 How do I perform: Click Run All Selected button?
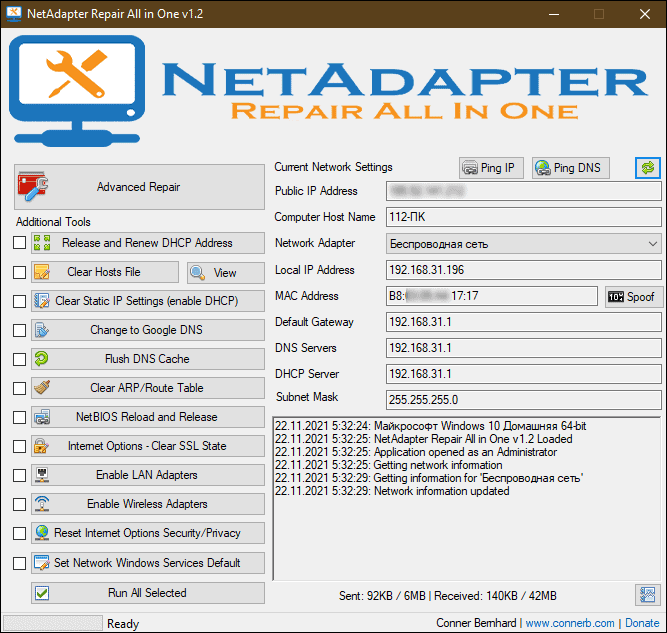pos(148,593)
